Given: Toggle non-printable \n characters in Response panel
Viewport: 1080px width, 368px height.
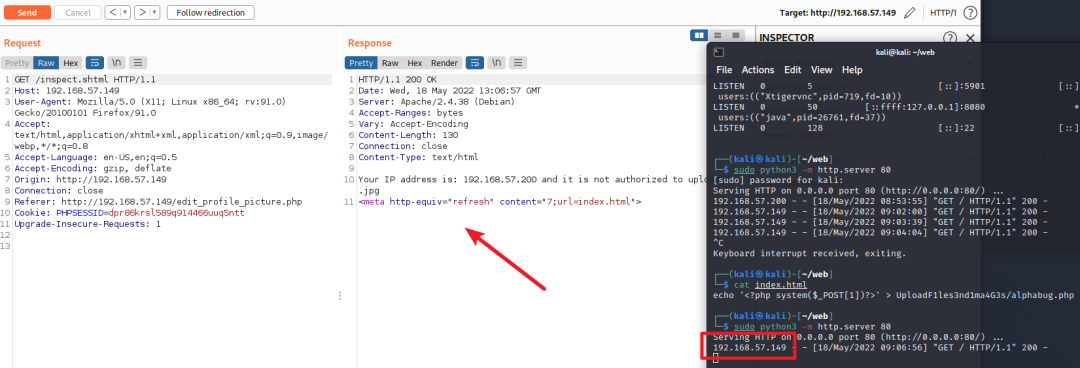Looking at the screenshot, I should click(496, 63).
